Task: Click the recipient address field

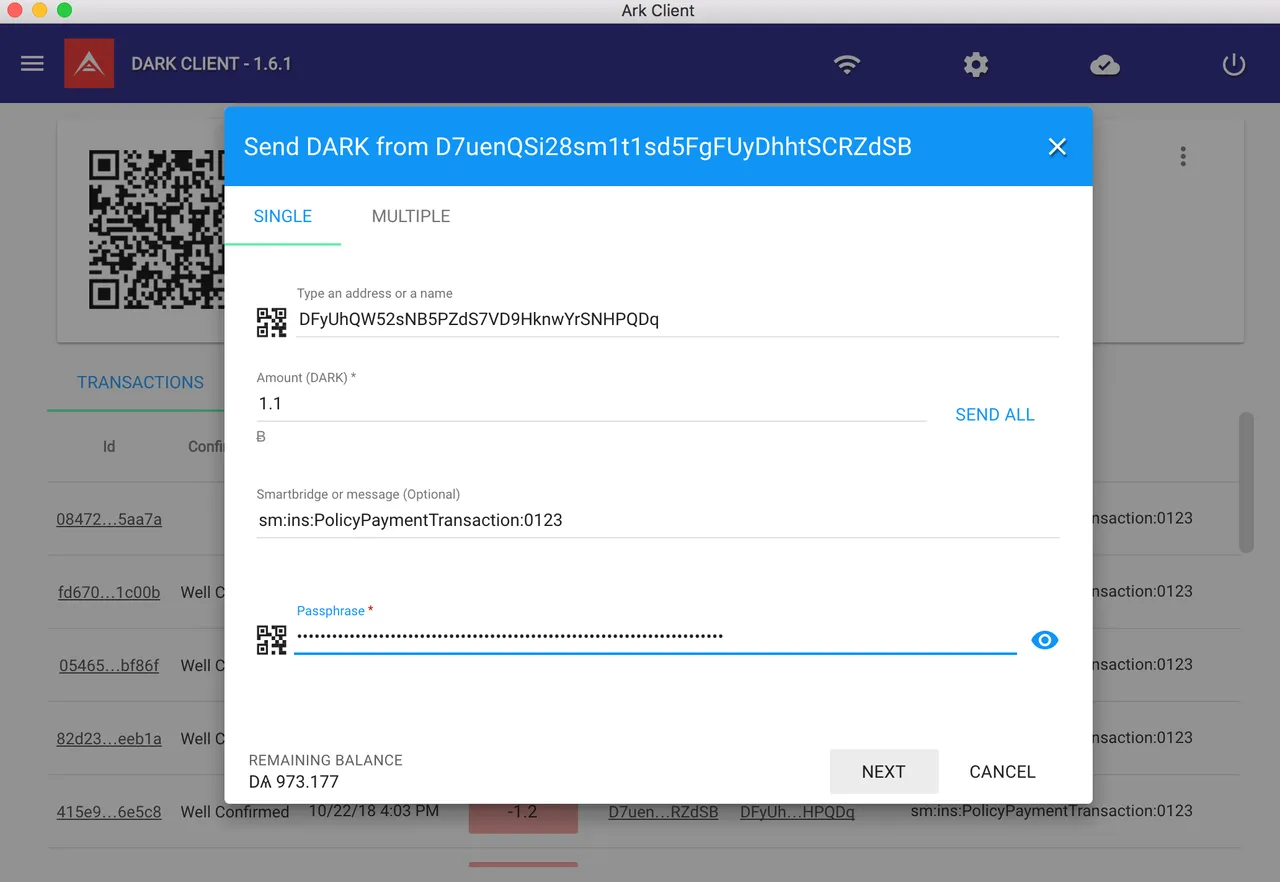Action: click(x=677, y=320)
